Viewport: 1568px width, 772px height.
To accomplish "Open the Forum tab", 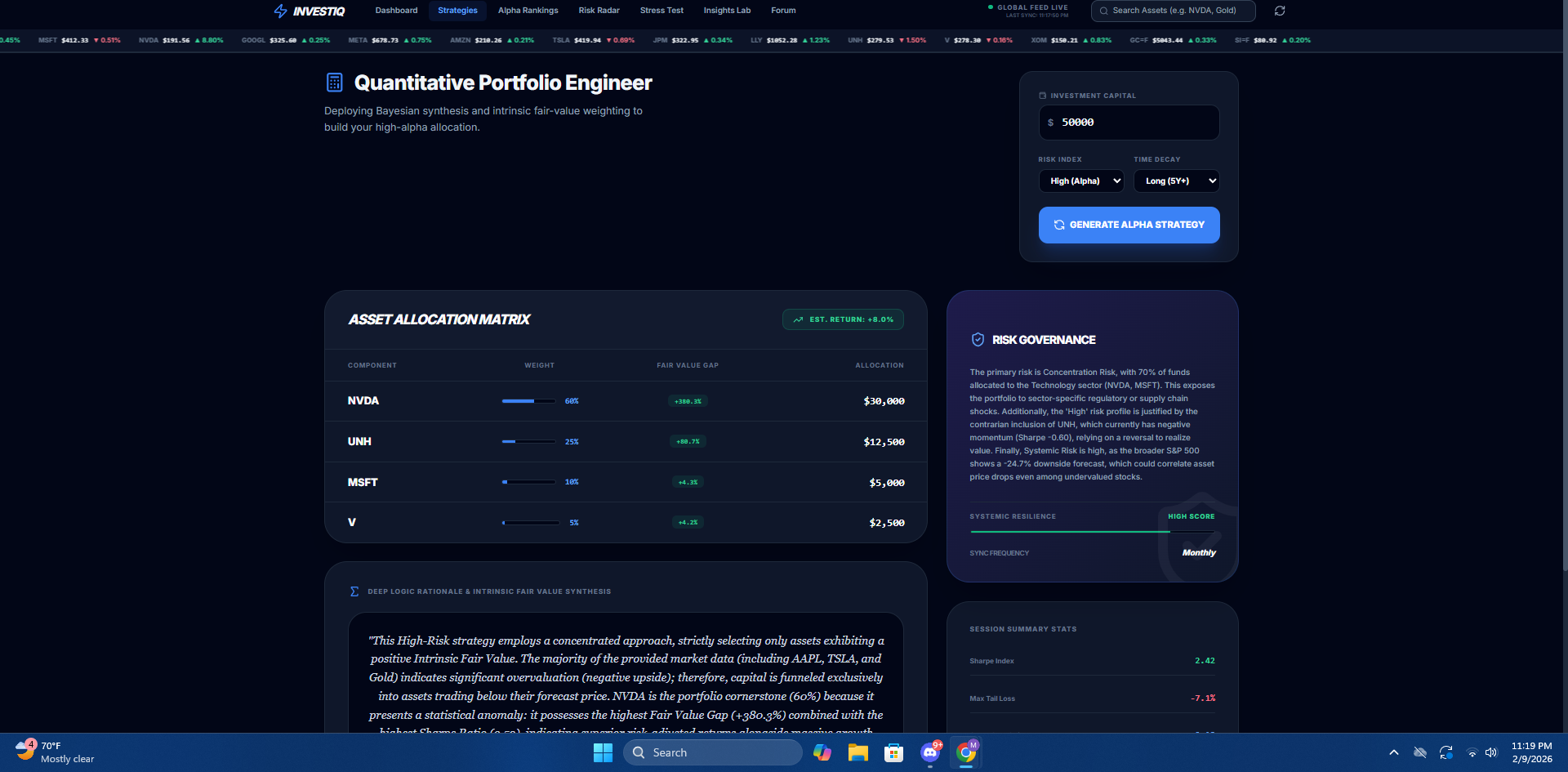I will (783, 11).
